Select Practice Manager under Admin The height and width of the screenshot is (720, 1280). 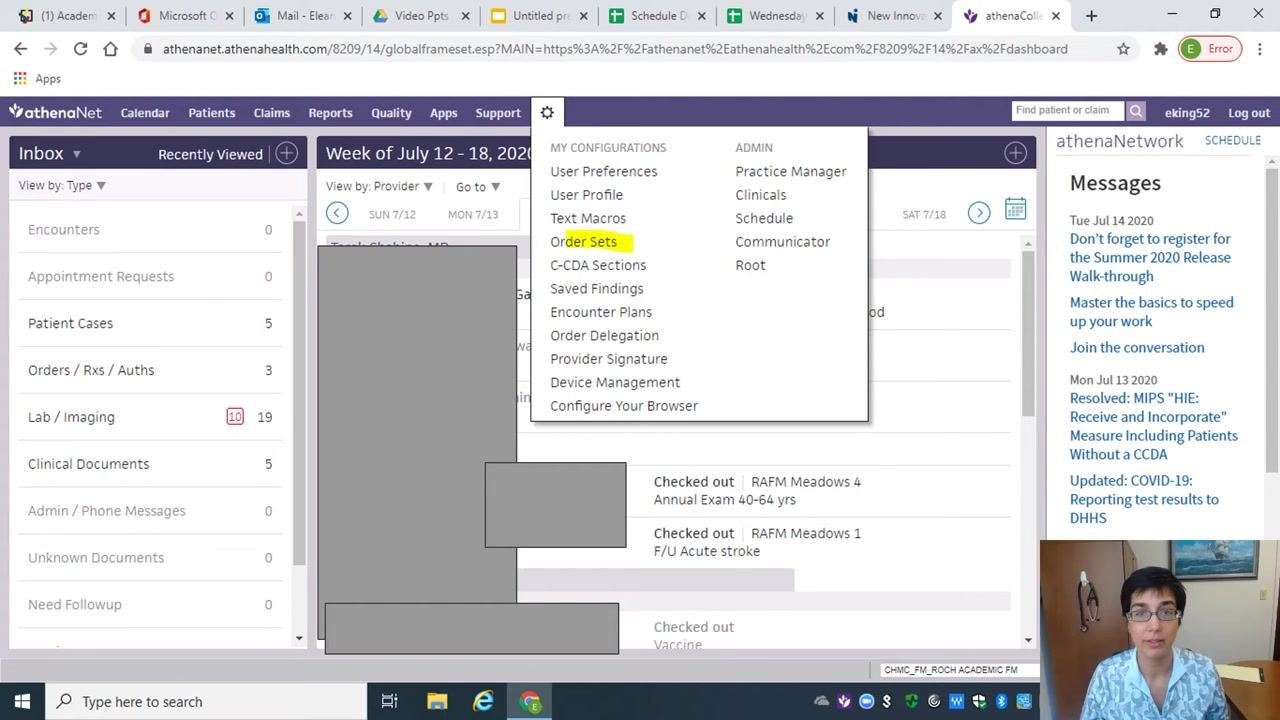791,171
